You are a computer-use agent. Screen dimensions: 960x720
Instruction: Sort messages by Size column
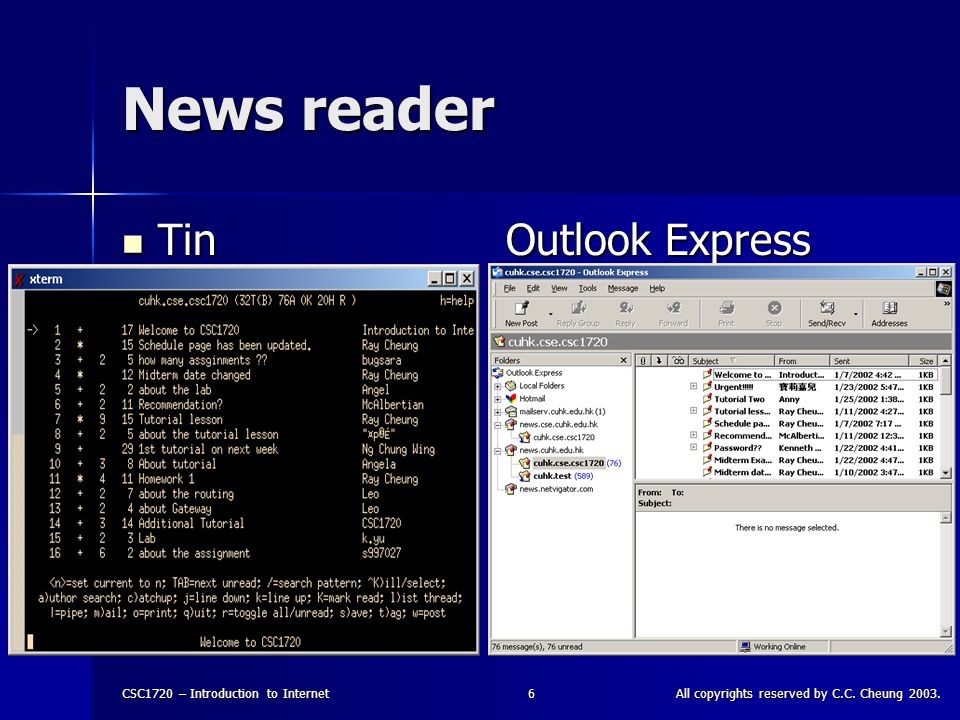(x=924, y=361)
